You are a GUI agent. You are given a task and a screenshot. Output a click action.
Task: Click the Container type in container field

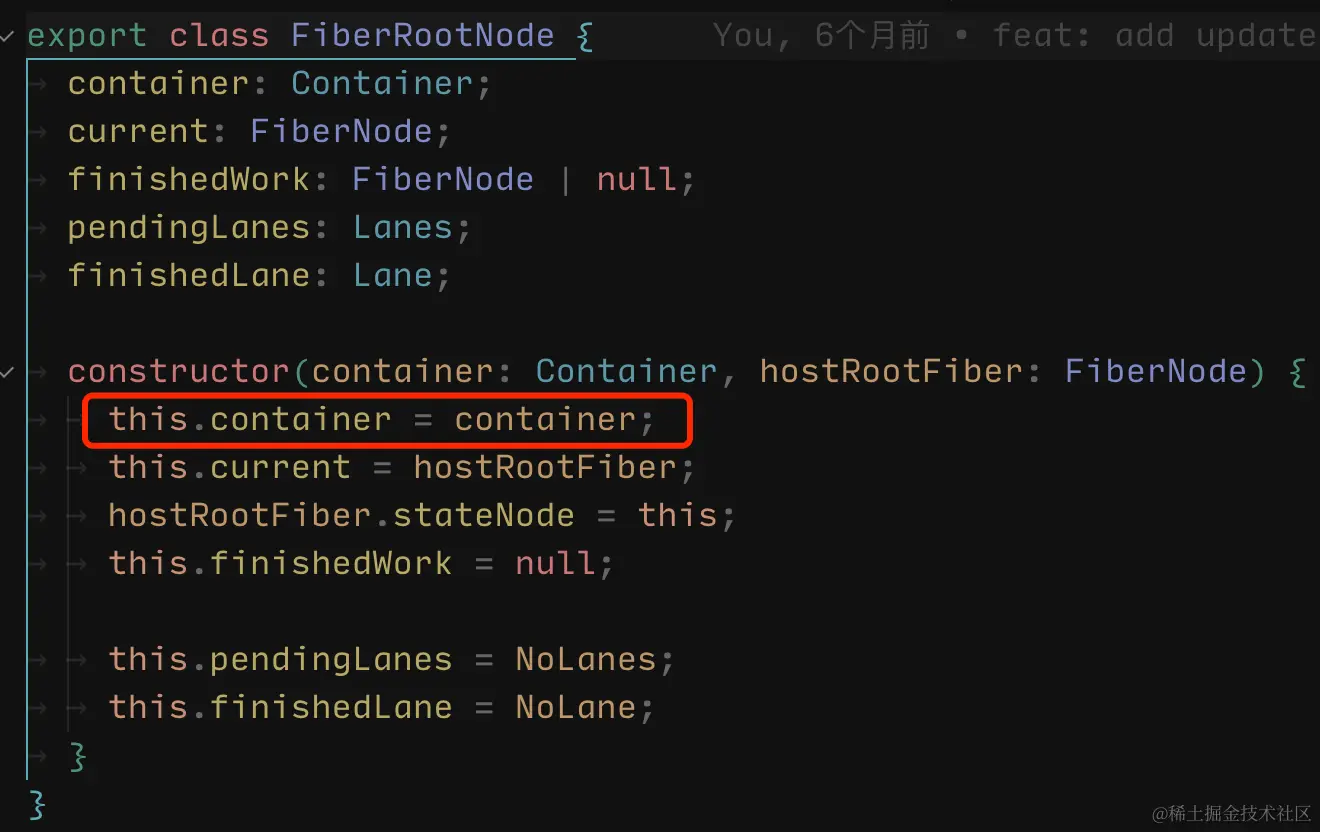coord(381,84)
